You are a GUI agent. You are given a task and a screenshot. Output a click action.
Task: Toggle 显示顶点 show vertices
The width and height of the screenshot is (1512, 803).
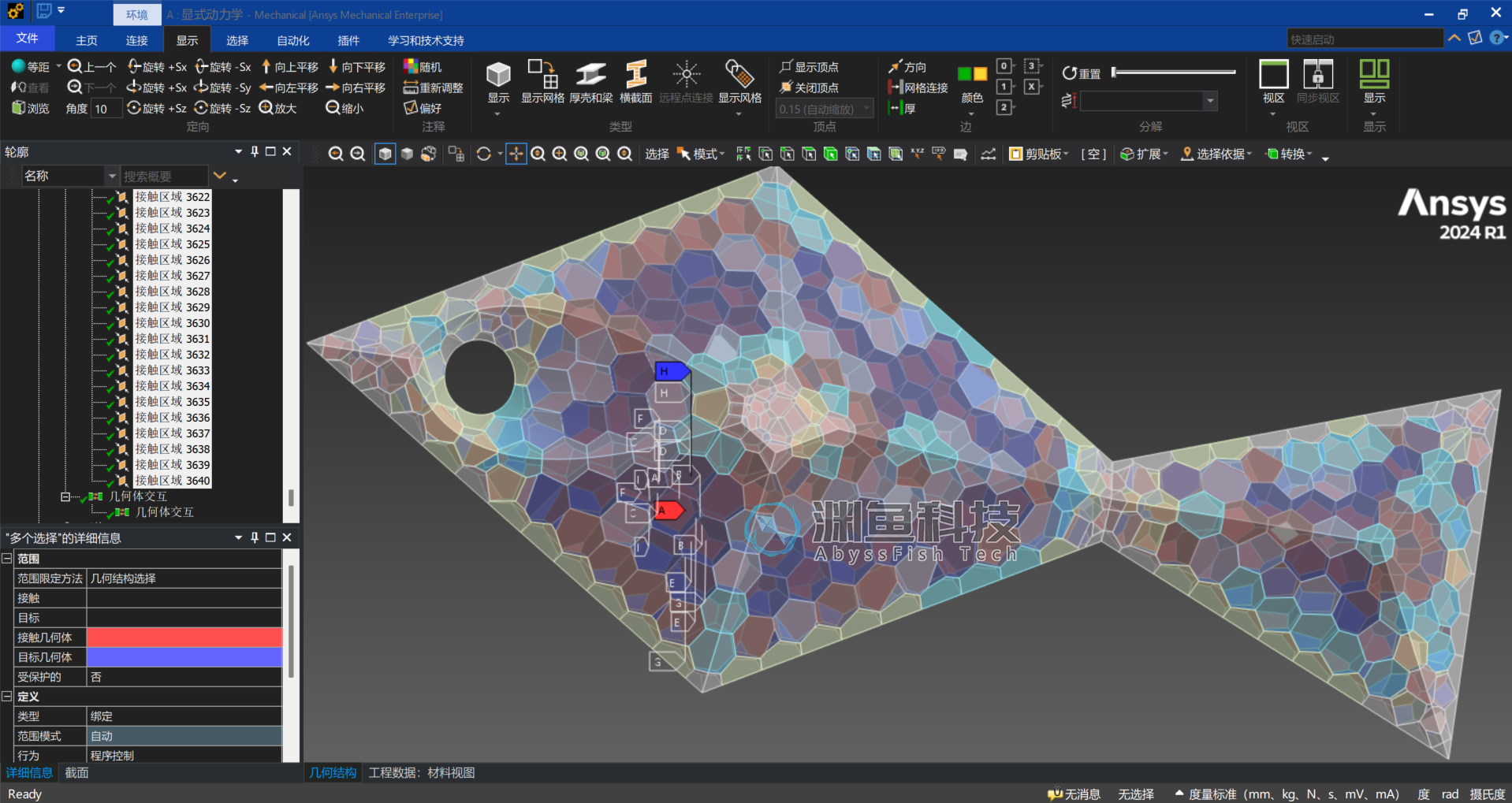point(809,67)
